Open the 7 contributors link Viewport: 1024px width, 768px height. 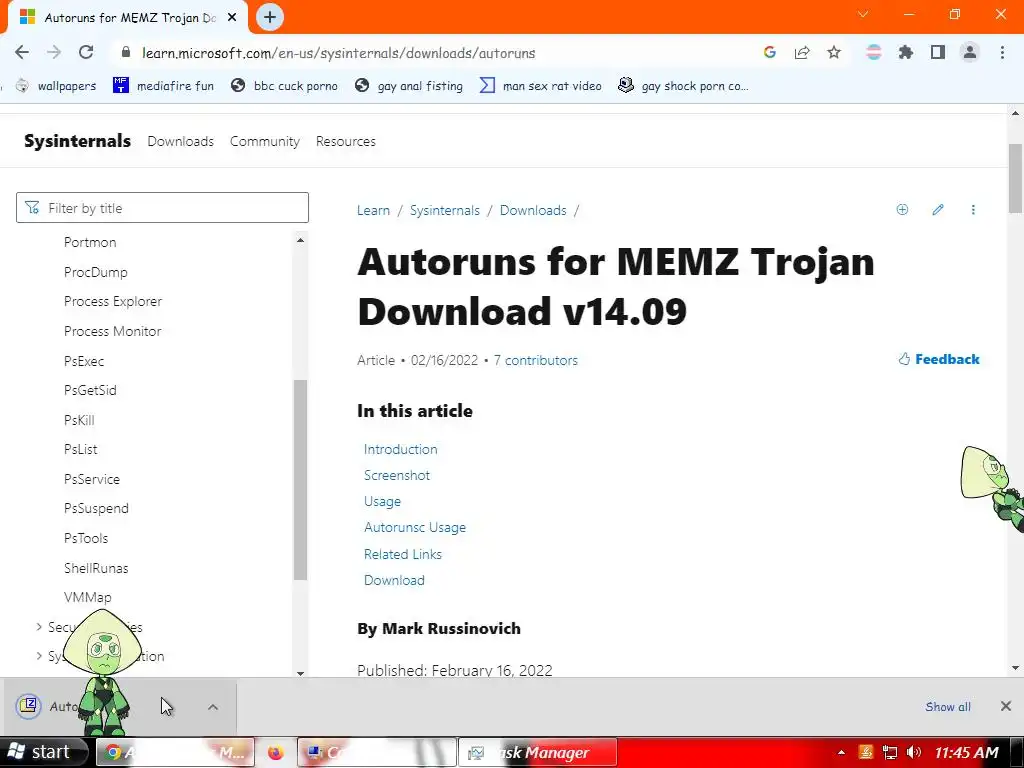[x=536, y=360]
